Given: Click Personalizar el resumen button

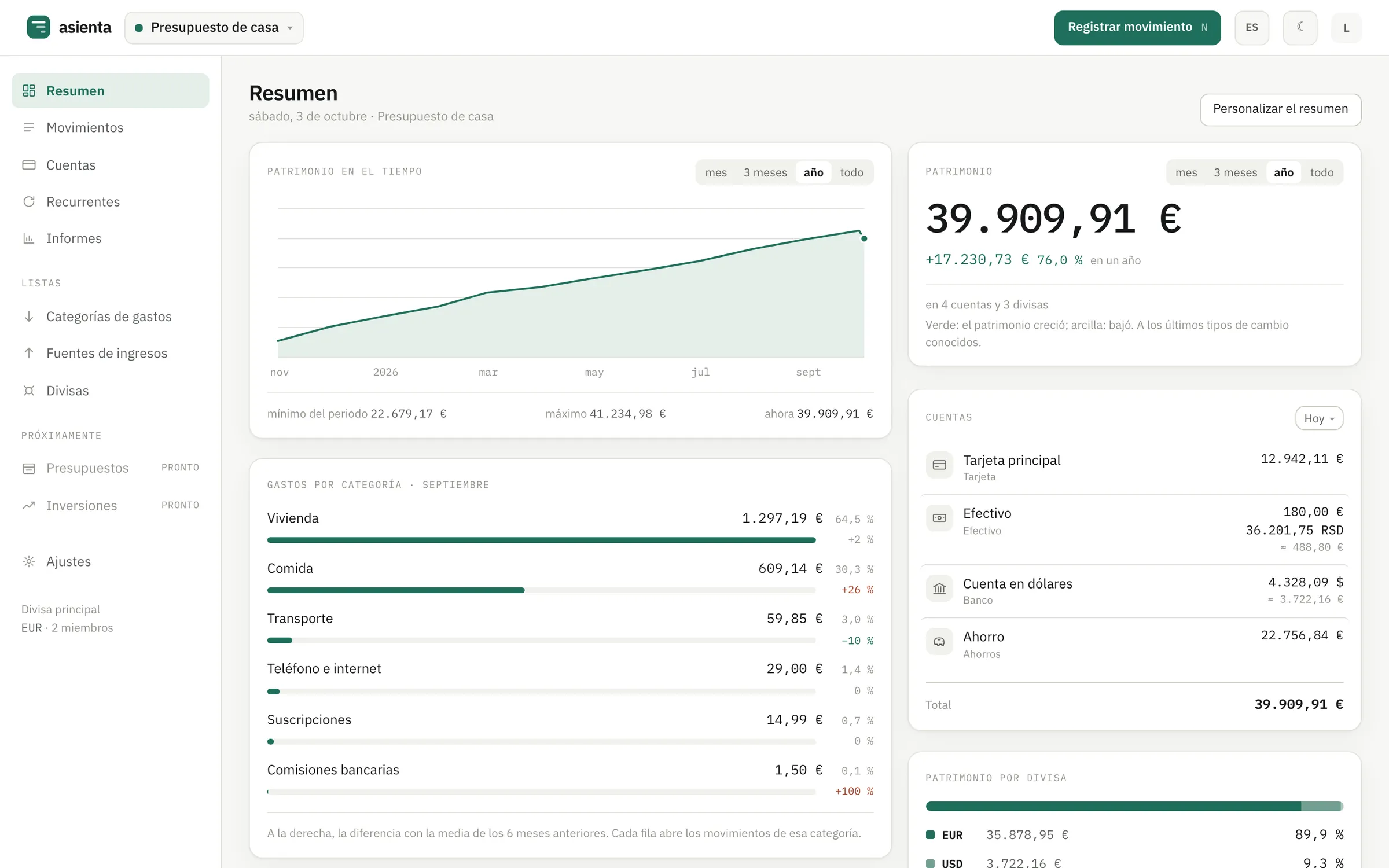Looking at the screenshot, I should click(1280, 109).
